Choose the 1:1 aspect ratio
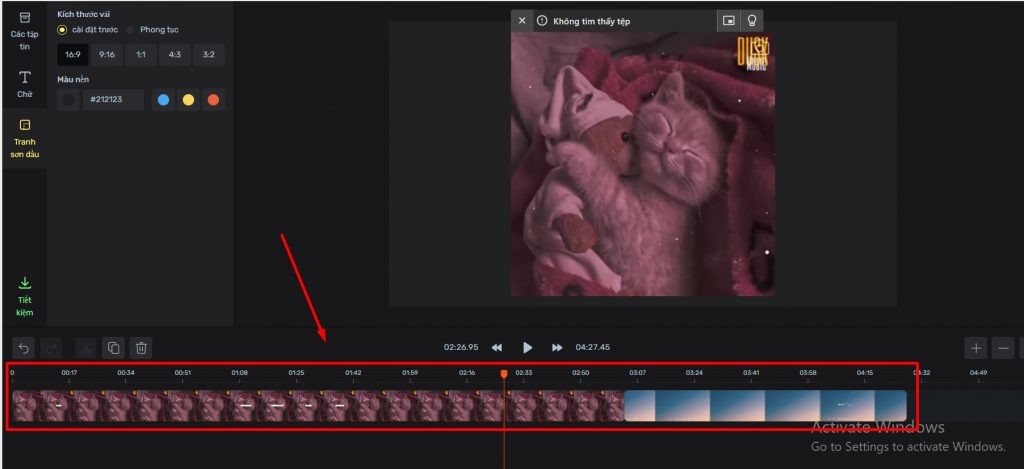 140,55
